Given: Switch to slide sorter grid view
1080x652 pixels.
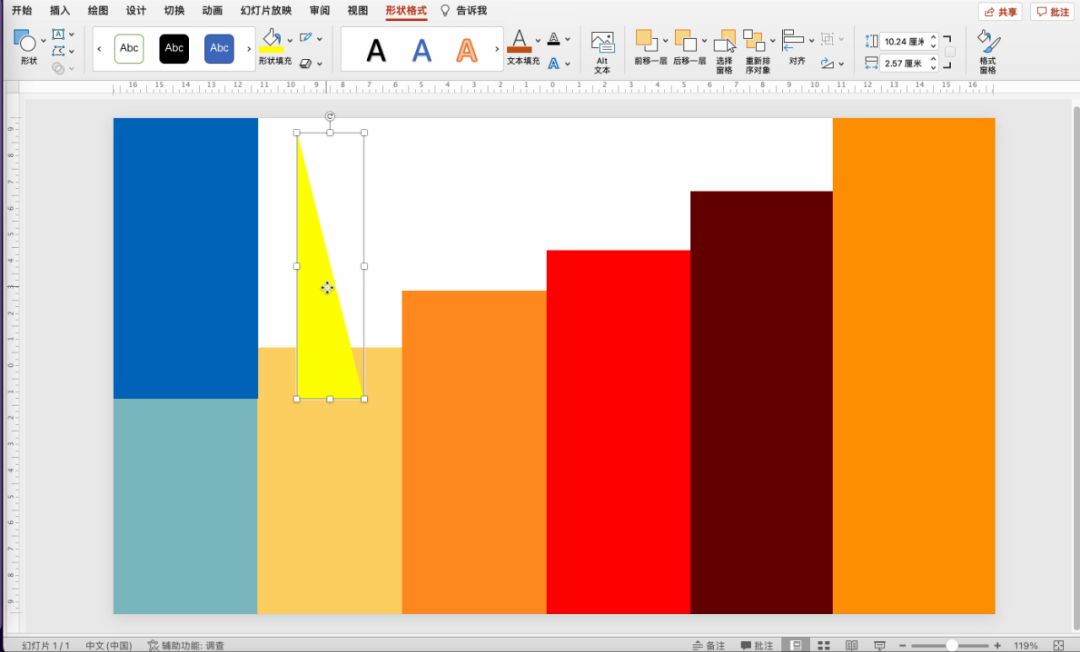Looking at the screenshot, I should click(x=824, y=645).
